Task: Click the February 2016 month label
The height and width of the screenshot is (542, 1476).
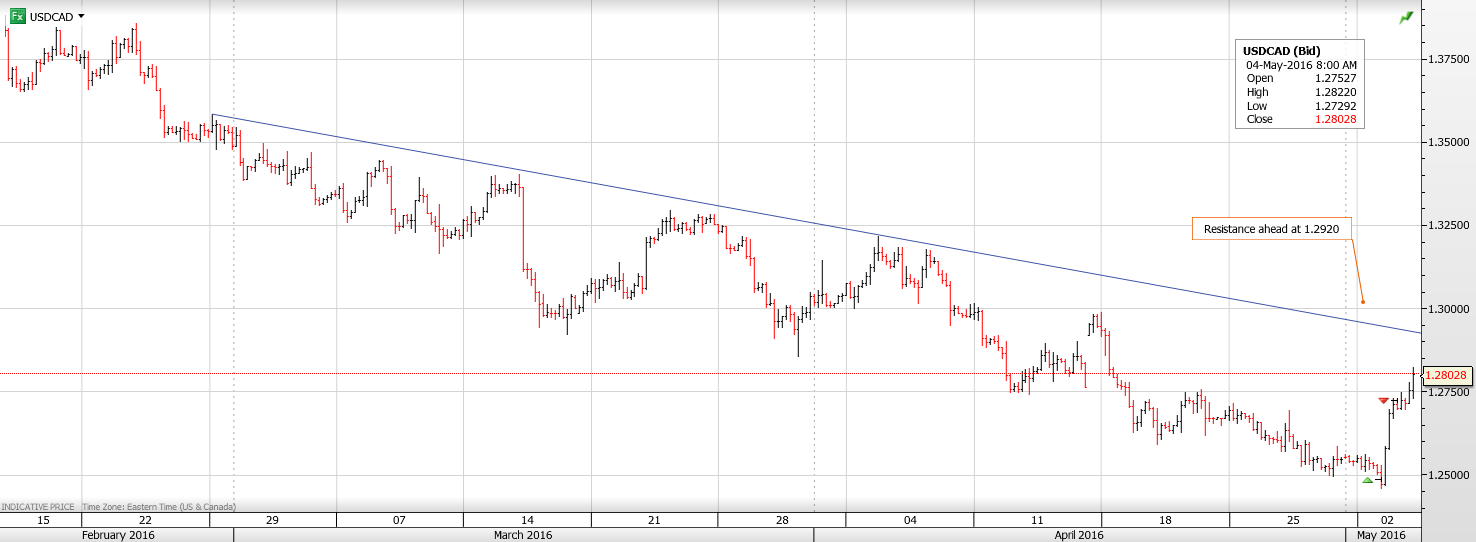Action: tap(117, 535)
